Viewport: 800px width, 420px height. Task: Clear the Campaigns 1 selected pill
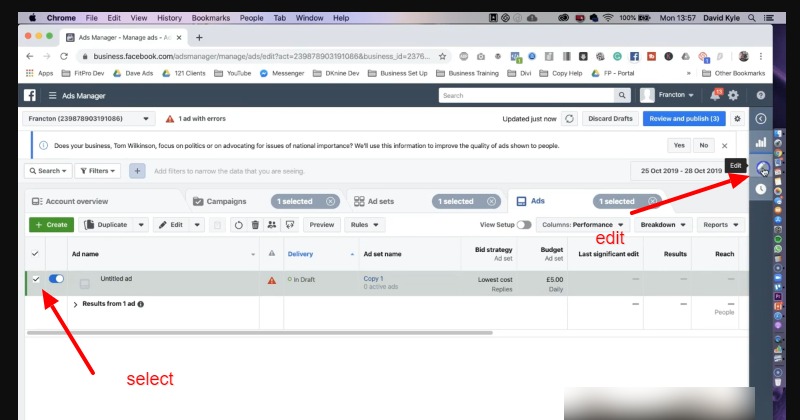[x=331, y=202]
